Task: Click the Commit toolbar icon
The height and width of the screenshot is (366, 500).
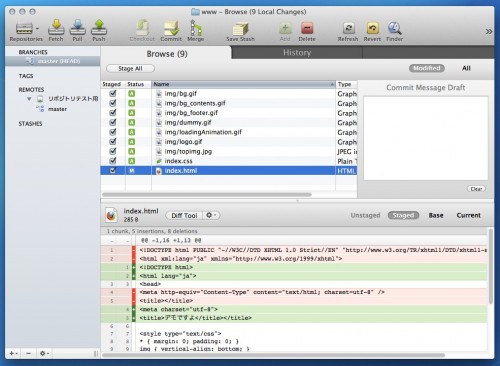Action: 171,28
